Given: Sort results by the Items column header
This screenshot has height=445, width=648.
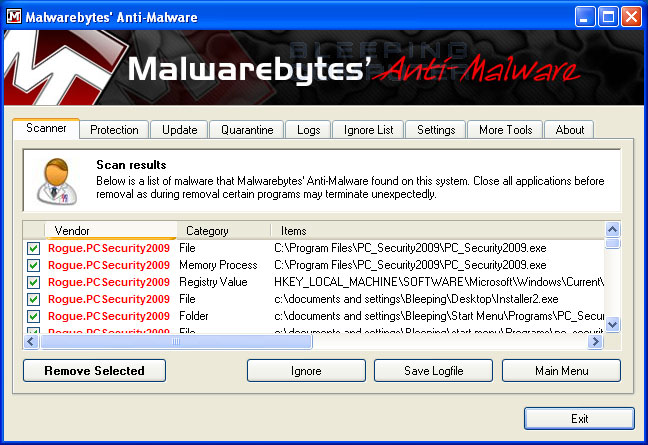Looking at the screenshot, I should pyautogui.click(x=438, y=231).
